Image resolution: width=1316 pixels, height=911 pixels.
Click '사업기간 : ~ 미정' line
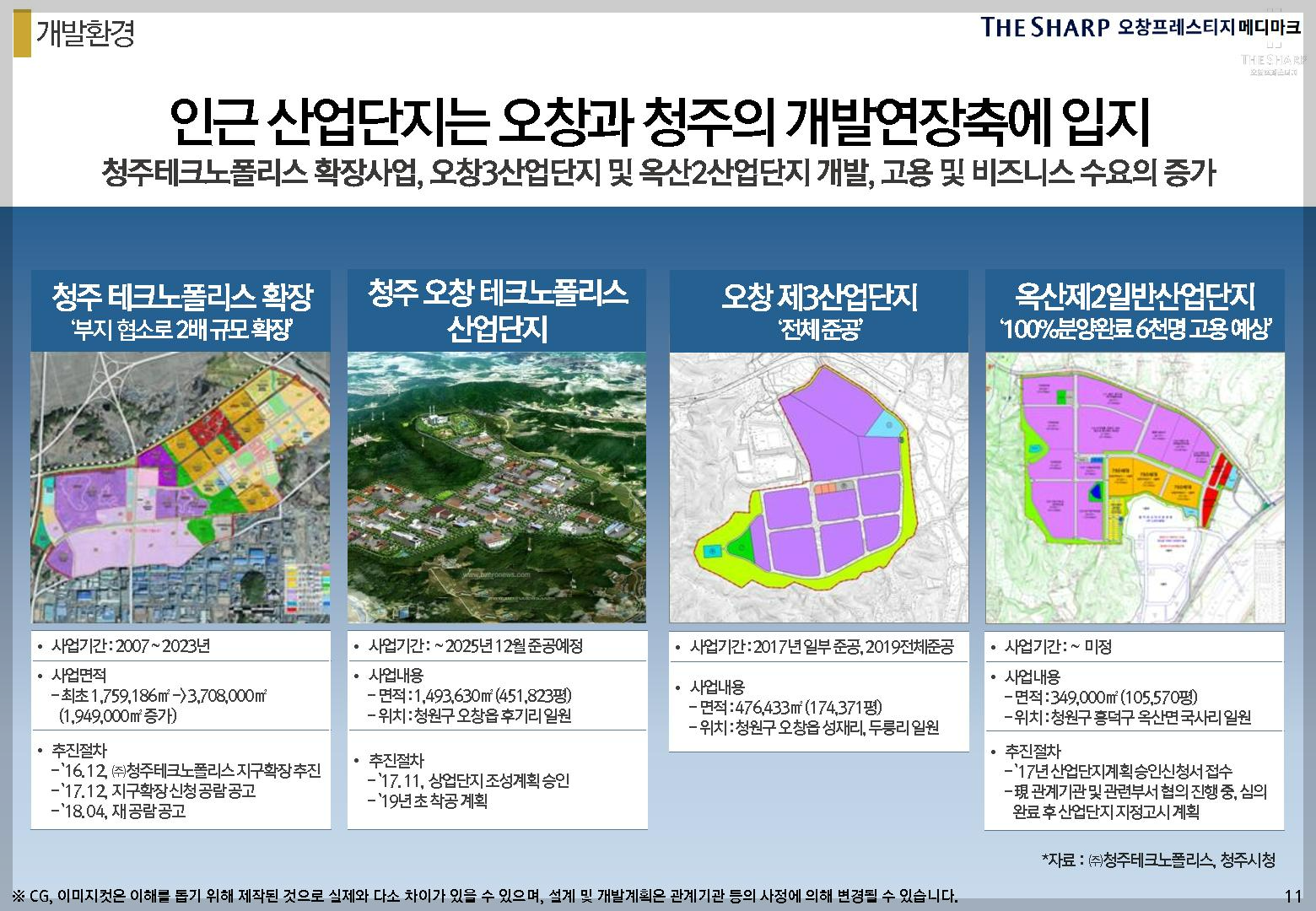(1058, 647)
